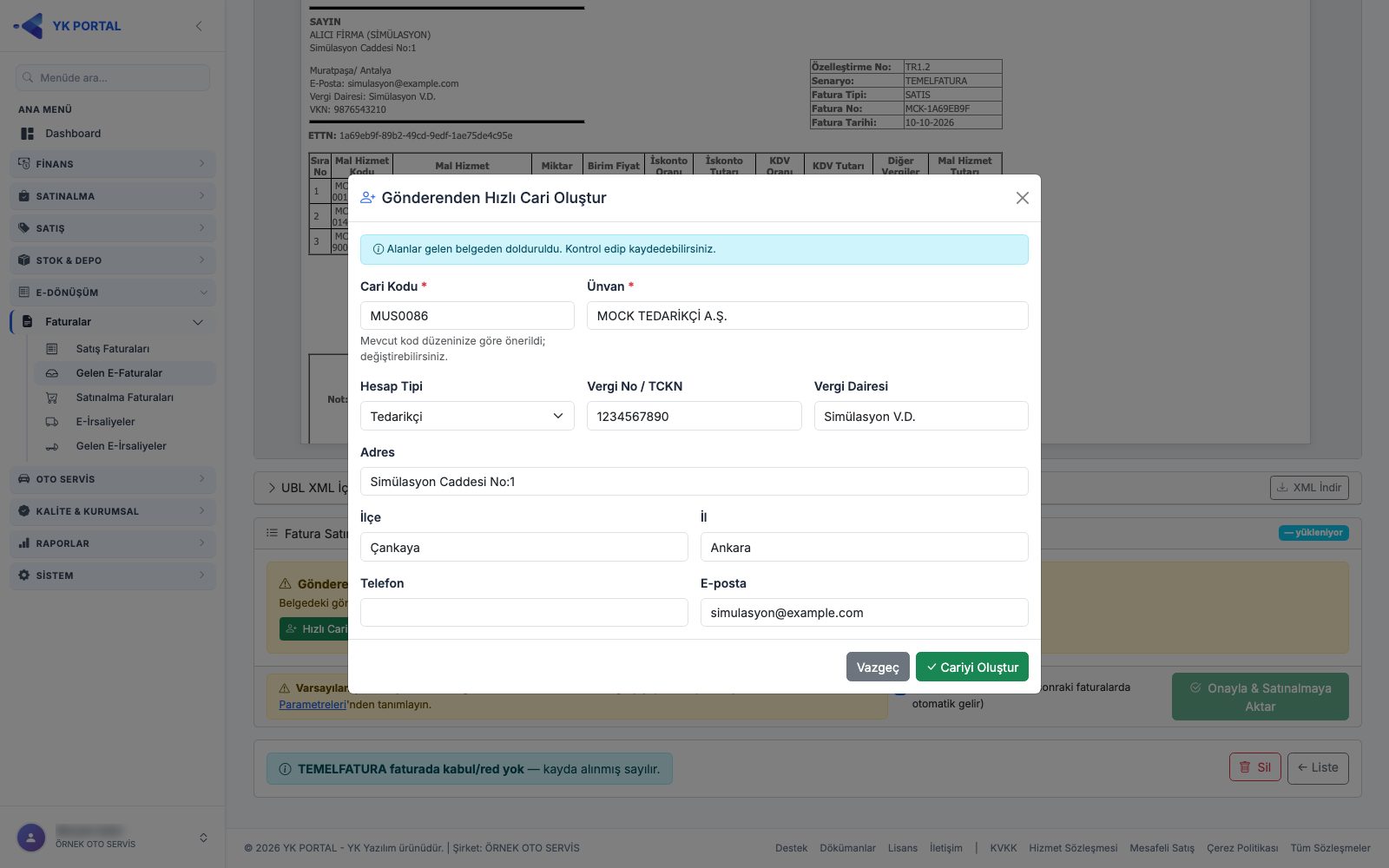Delete the invoice with Sil button
1389x868 pixels.
1255,767
